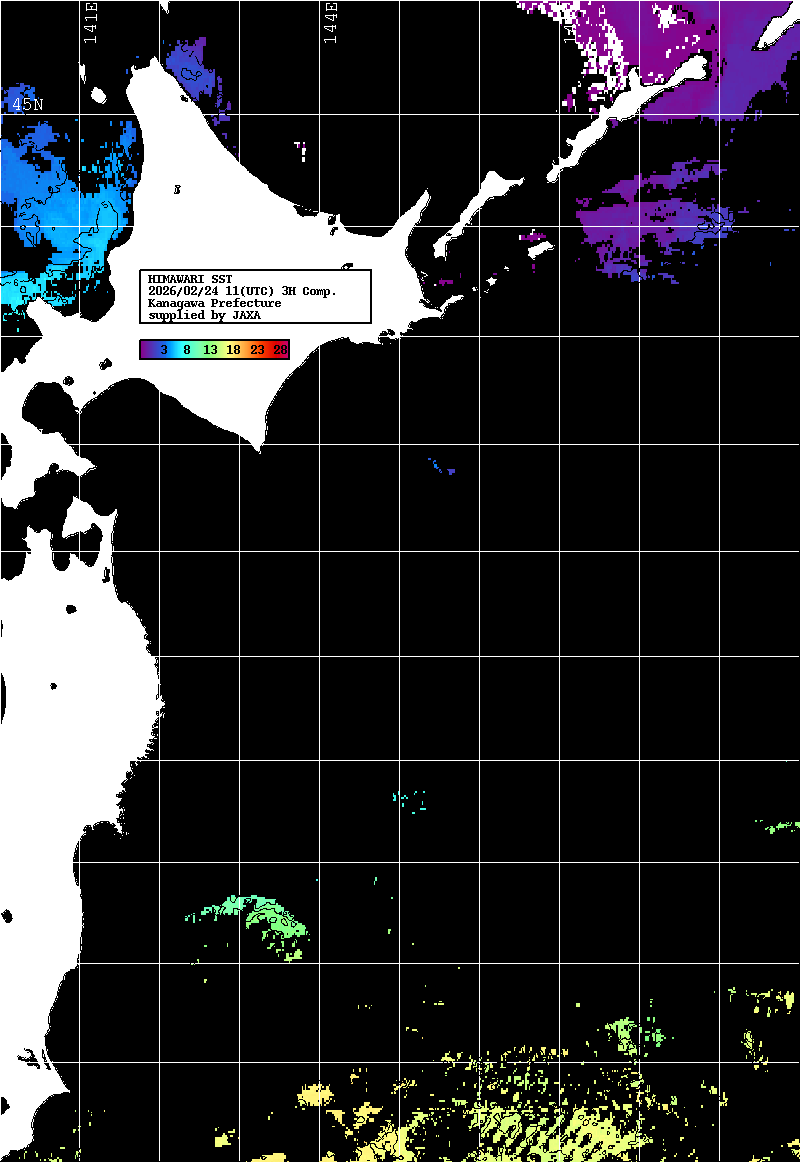This screenshot has height=1162, width=800.
Task: Pick the value 13 on color scale
Action: (210, 350)
